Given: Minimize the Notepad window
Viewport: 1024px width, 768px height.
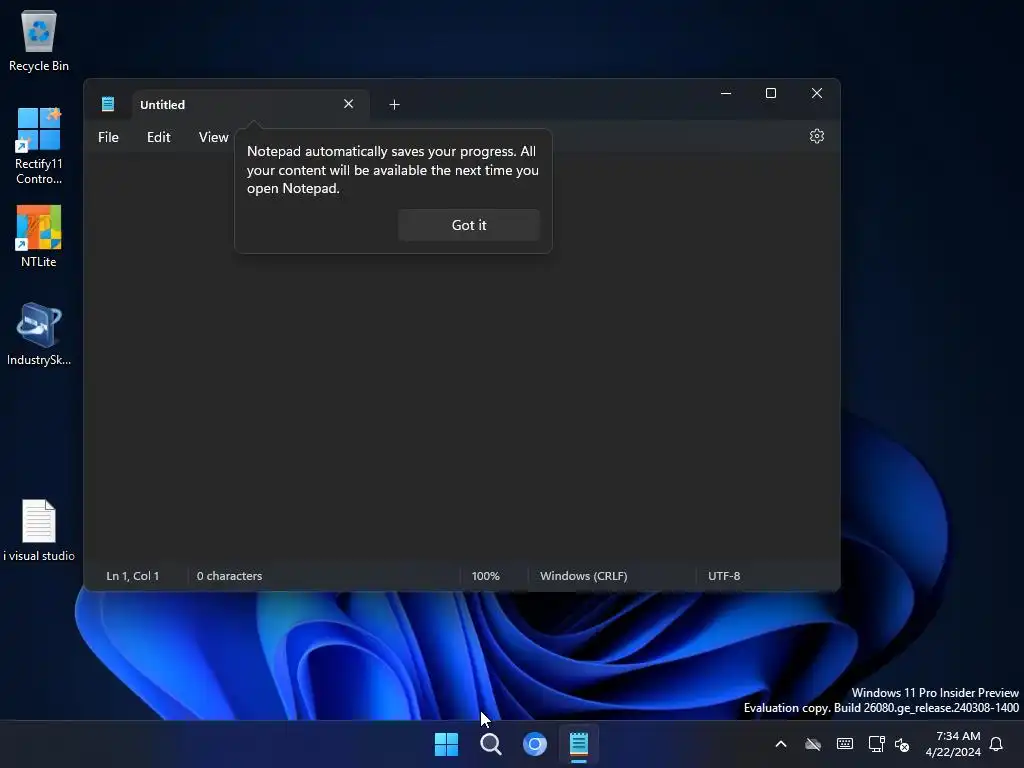Looking at the screenshot, I should pos(726,93).
